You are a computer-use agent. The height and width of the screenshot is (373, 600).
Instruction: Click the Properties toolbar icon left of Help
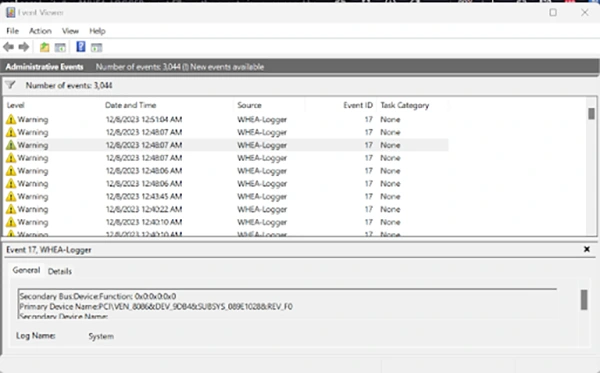(x=60, y=47)
